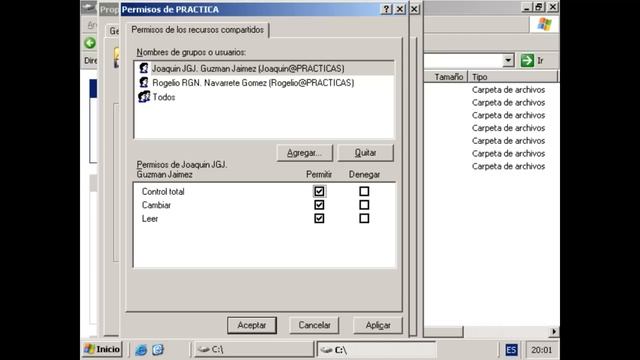Screen dimensions: 640x360
Task: Click the Windows flag logo in Explorer
Action: 544,24
